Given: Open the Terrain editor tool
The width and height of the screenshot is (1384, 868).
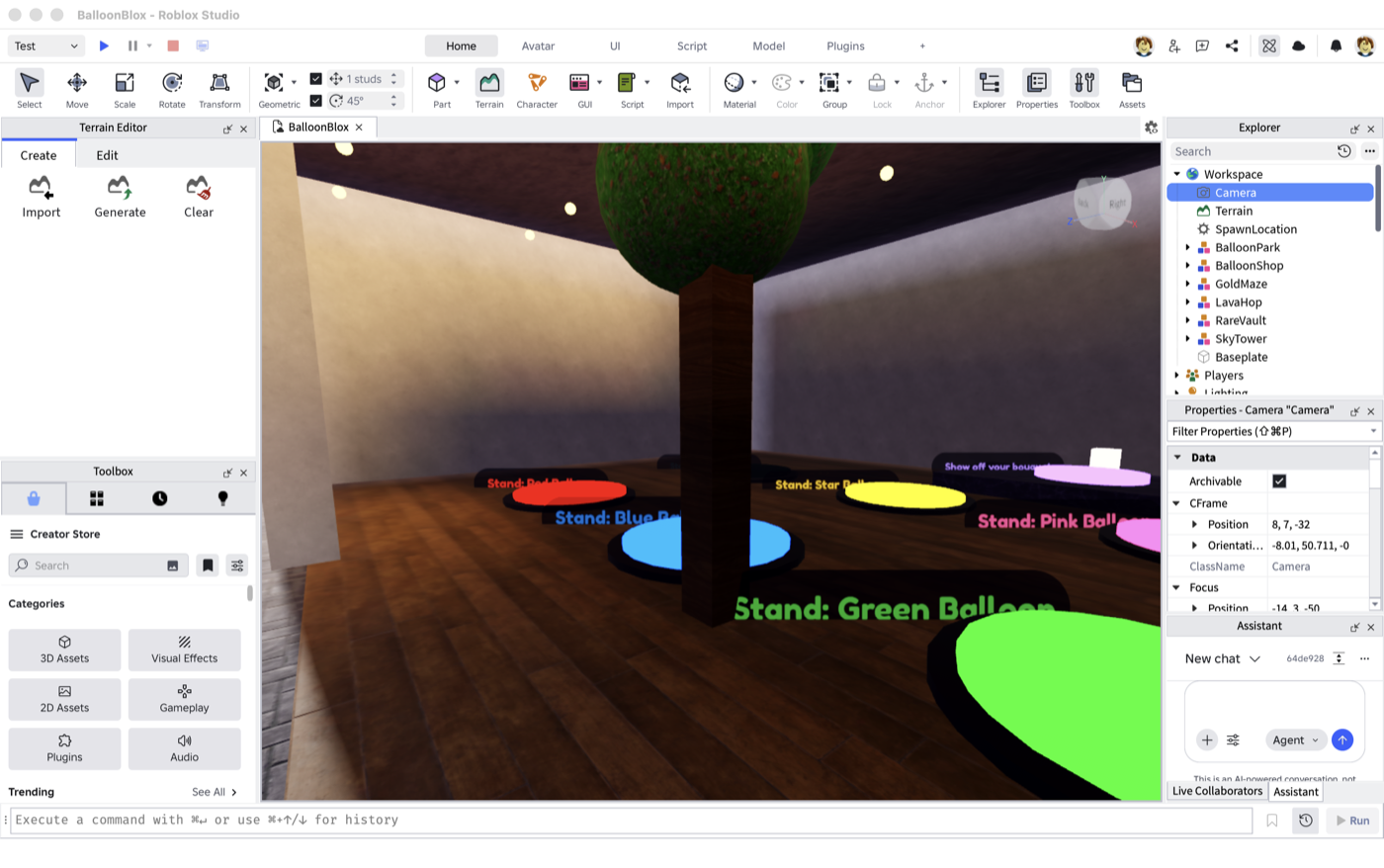Looking at the screenshot, I should (489, 89).
